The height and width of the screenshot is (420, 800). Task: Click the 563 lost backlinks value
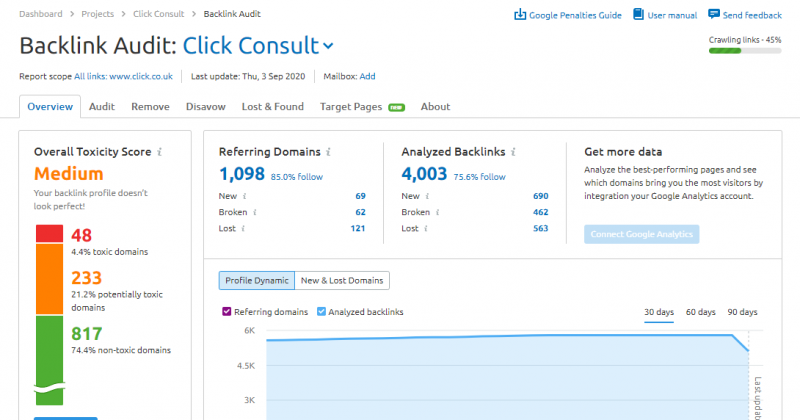(x=540, y=229)
